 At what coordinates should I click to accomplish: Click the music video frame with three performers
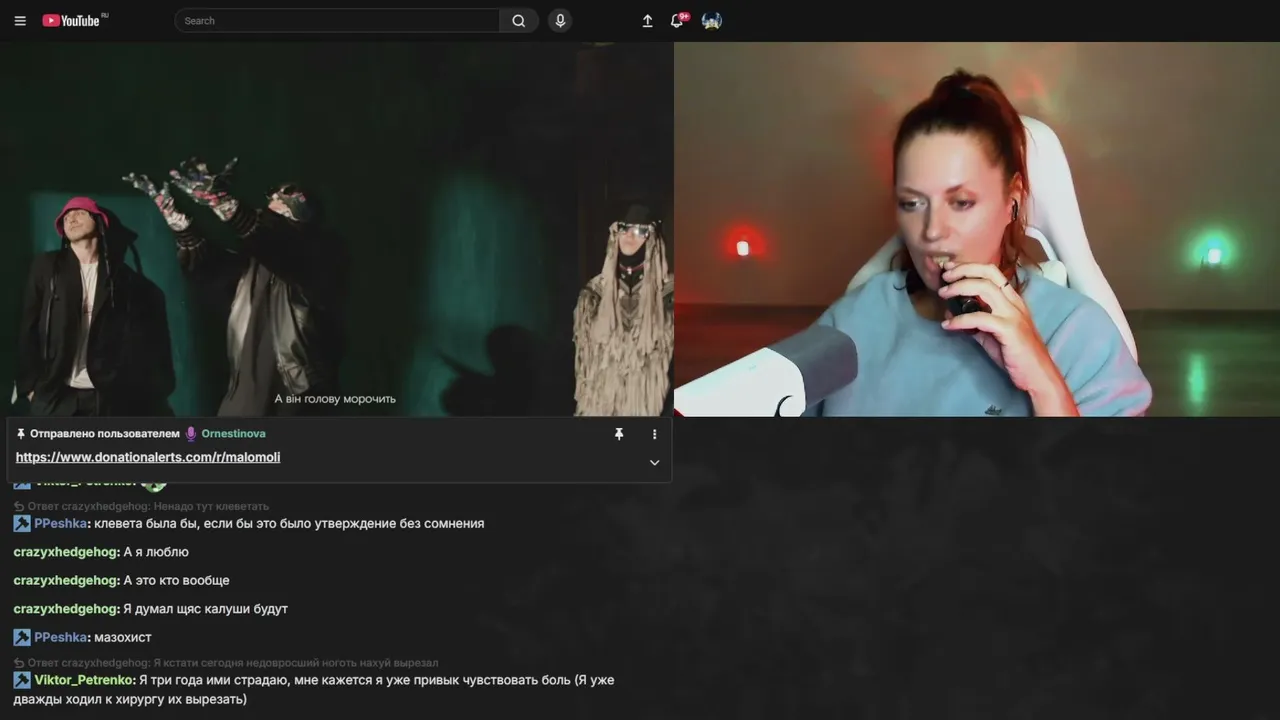337,229
